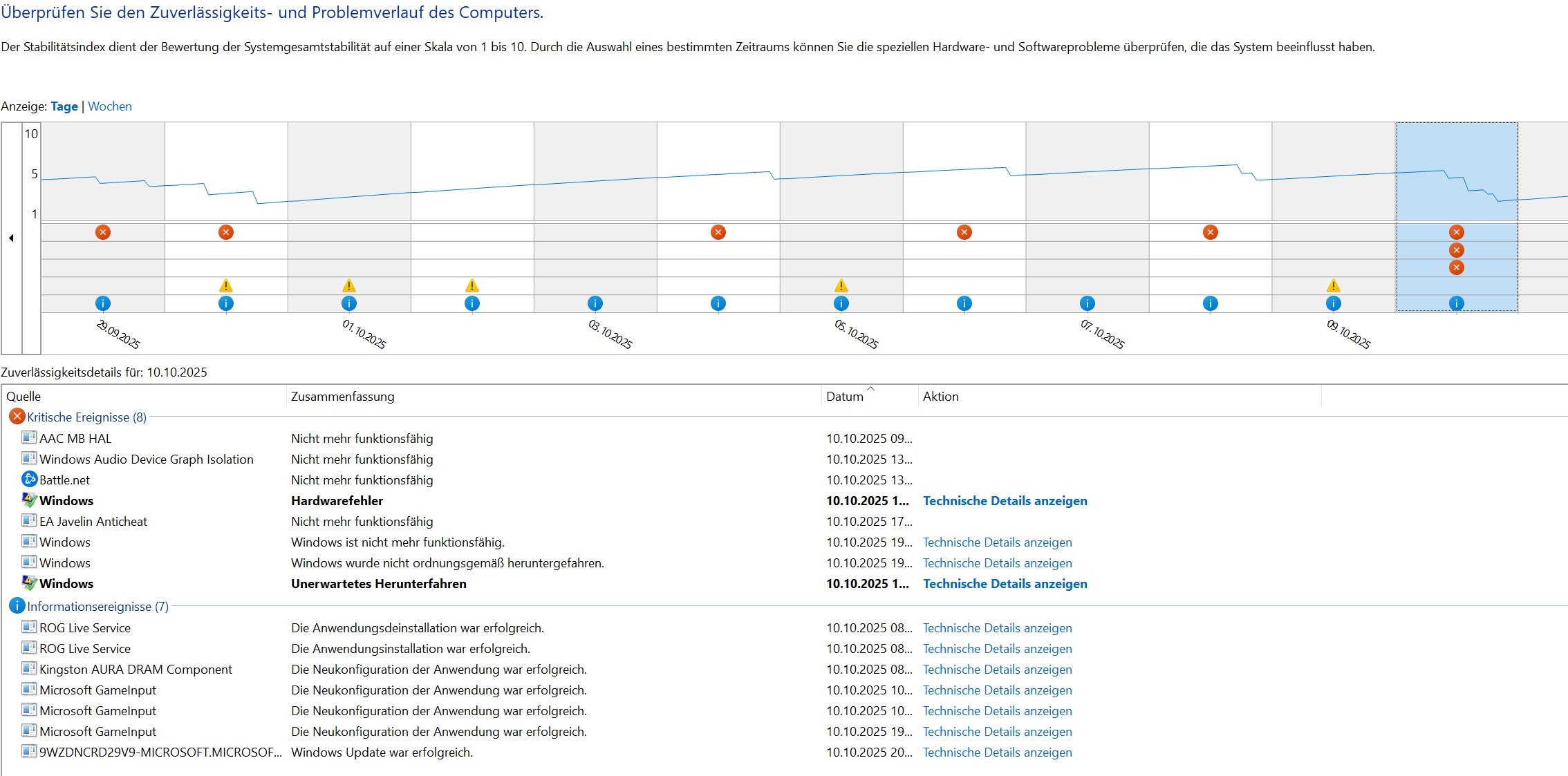Select the AAC MB HAL entry
Viewport: 1568px width, 776px height.
click(x=75, y=439)
